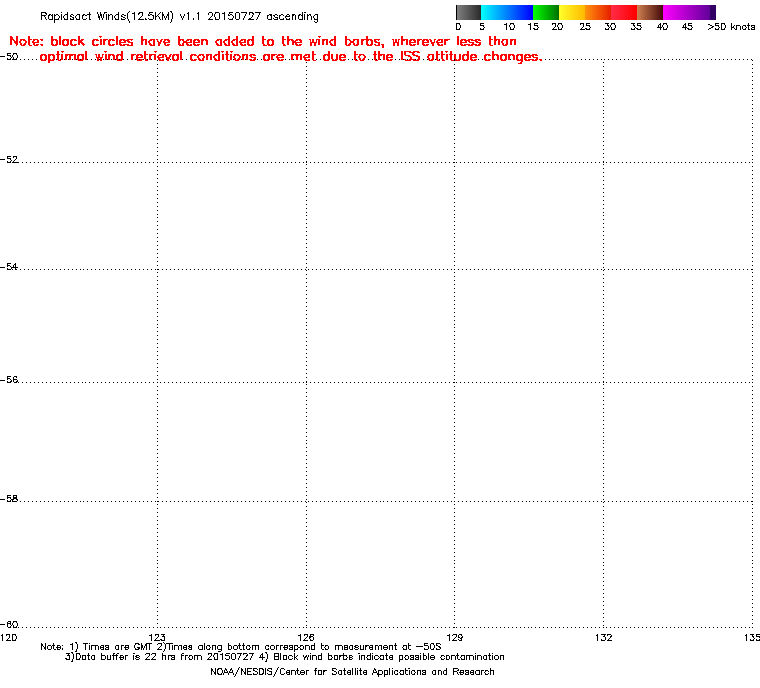Click the -56 latitude axis label

tap(9, 380)
